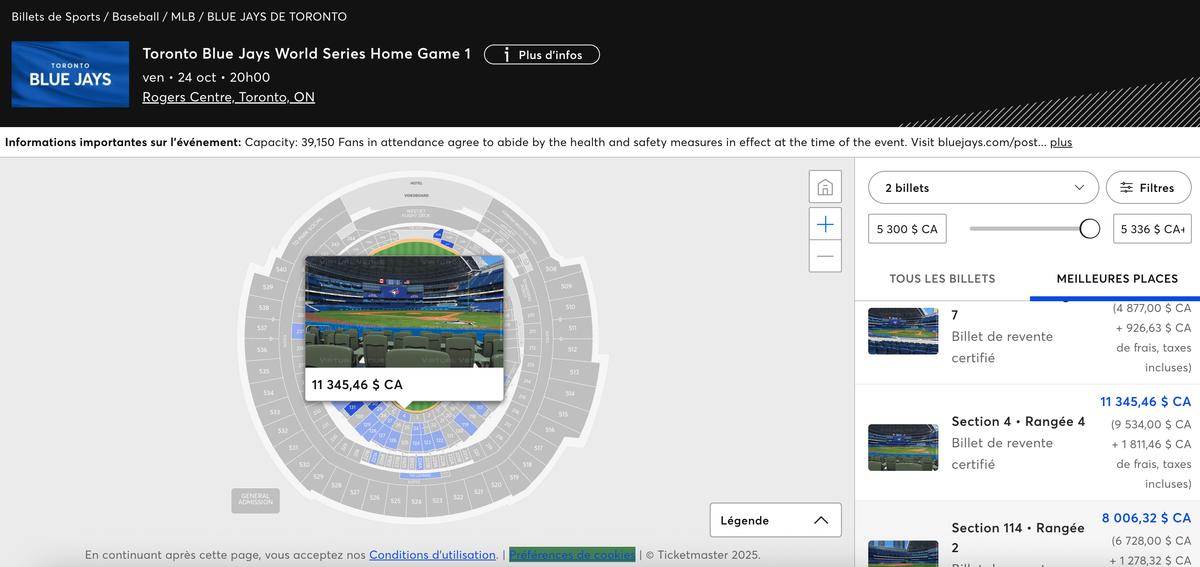This screenshot has height=567, width=1200.
Task: Click the minimum price field 5 300 $
Action: pyautogui.click(x=907, y=229)
